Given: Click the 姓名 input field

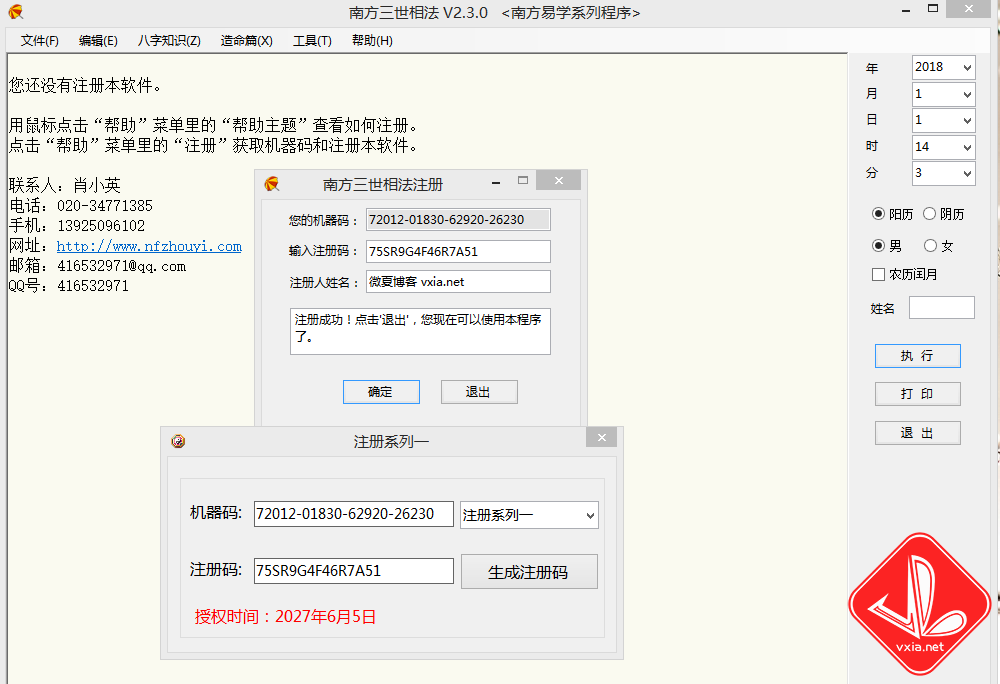Looking at the screenshot, I should 941,308.
